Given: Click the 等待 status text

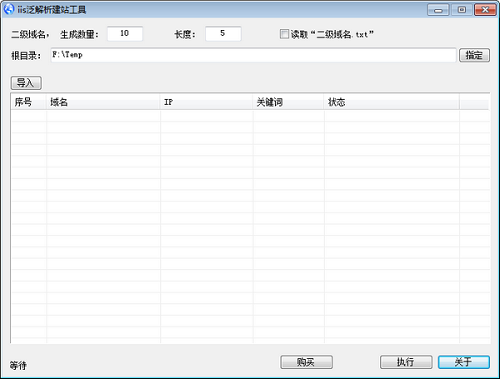Looking at the screenshot, I should point(18,366).
